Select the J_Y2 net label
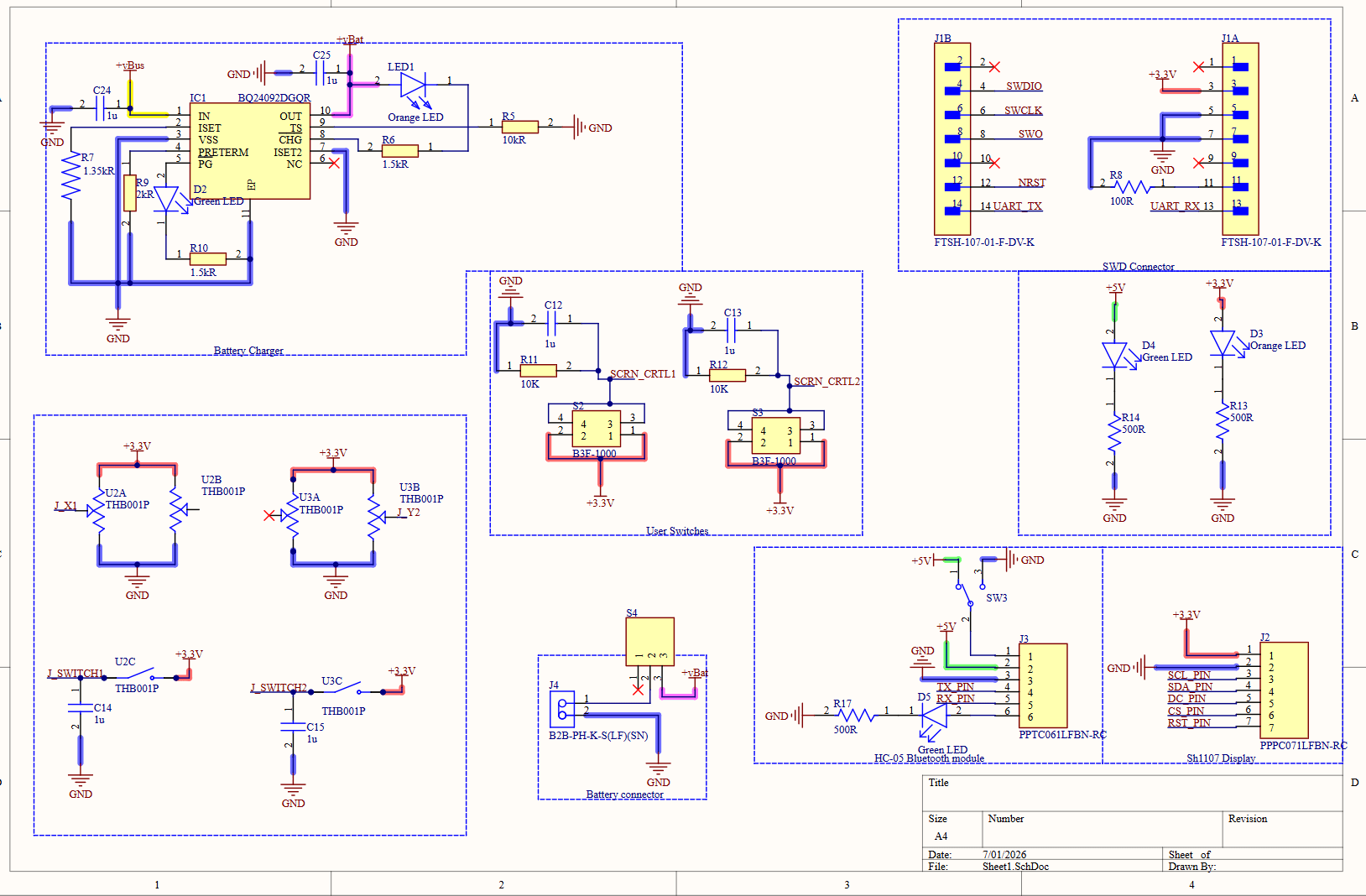This screenshot has height=896, width=1366. [409, 513]
